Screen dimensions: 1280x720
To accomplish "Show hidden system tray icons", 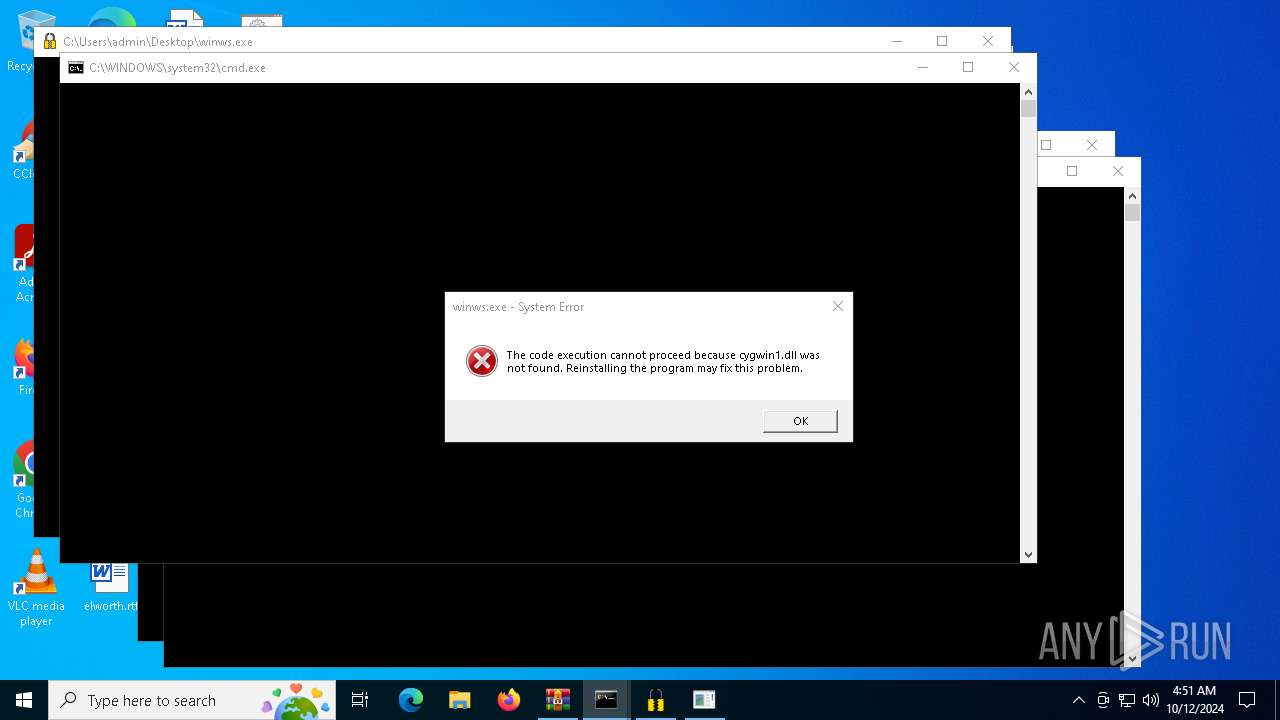I will coord(1078,700).
